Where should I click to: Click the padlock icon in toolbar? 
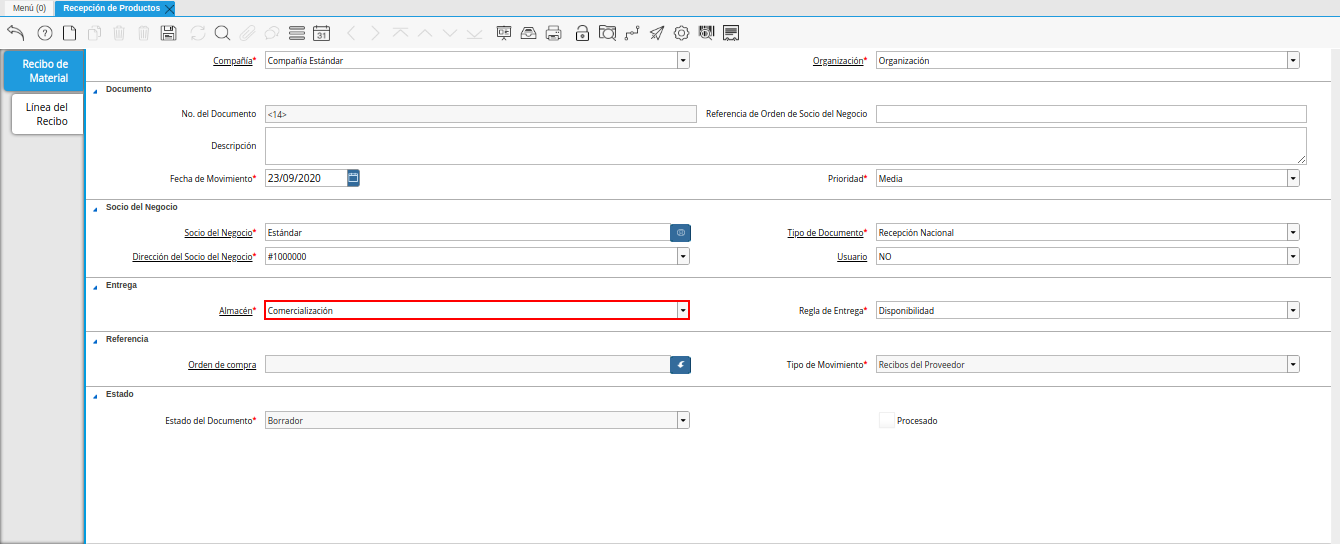582,33
